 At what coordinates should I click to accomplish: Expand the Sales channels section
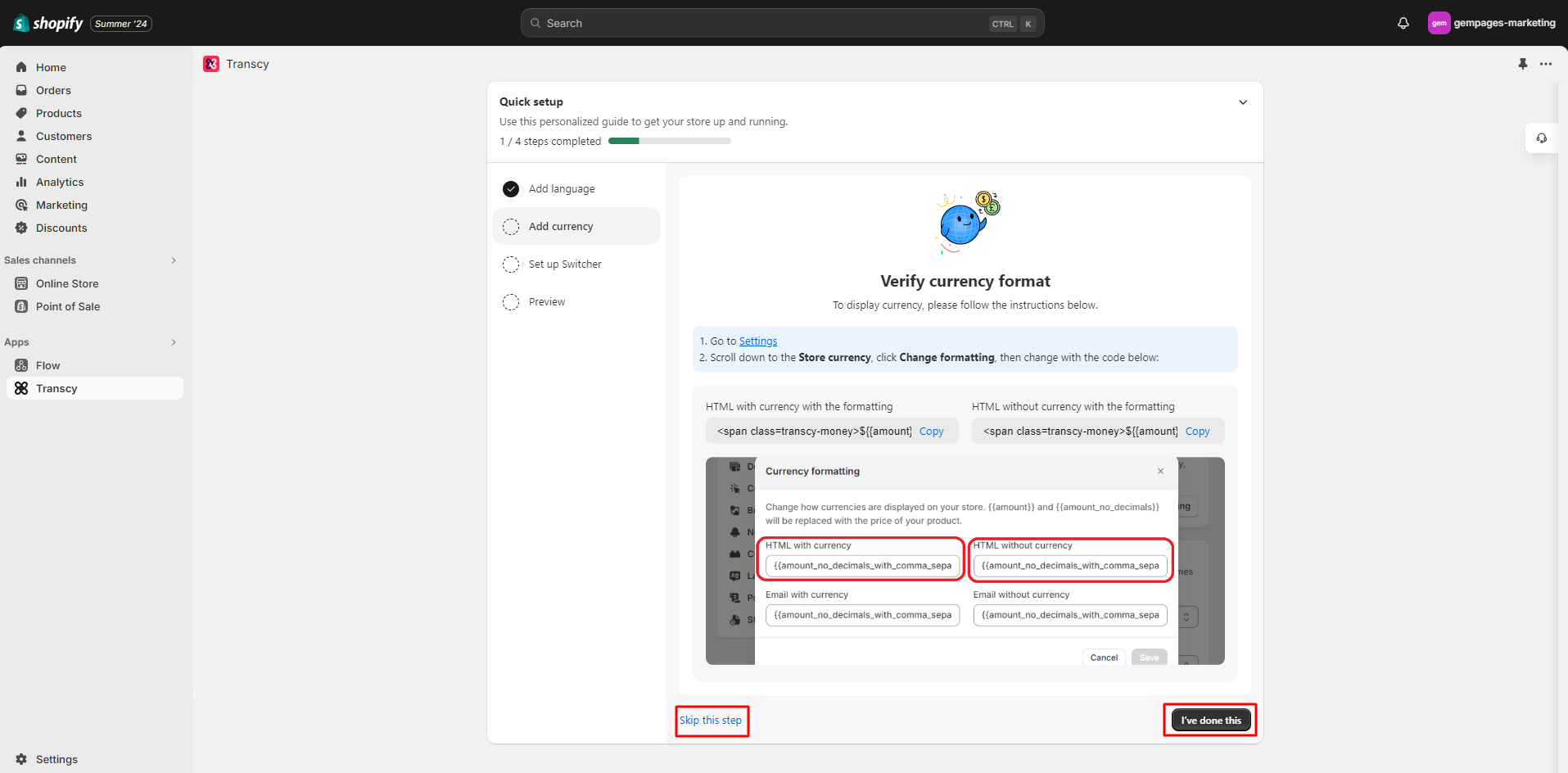pyautogui.click(x=174, y=260)
